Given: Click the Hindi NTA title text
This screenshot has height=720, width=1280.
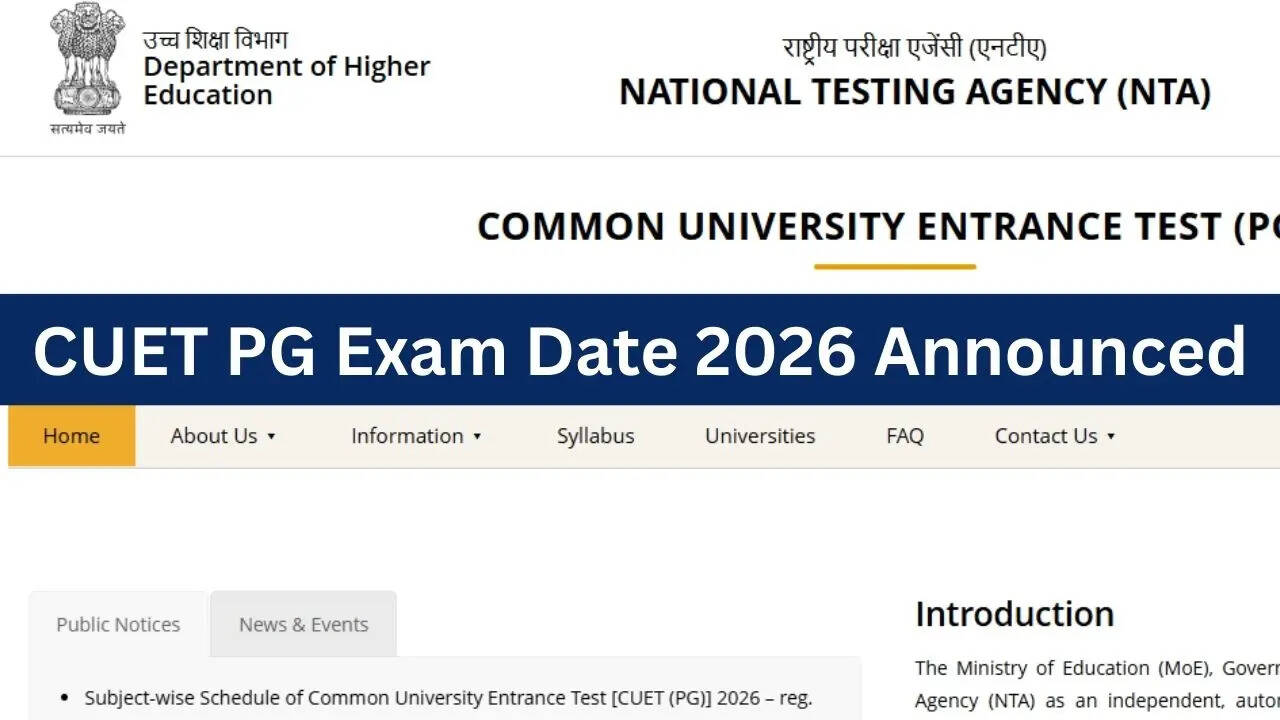Looking at the screenshot, I should tap(914, 47).
